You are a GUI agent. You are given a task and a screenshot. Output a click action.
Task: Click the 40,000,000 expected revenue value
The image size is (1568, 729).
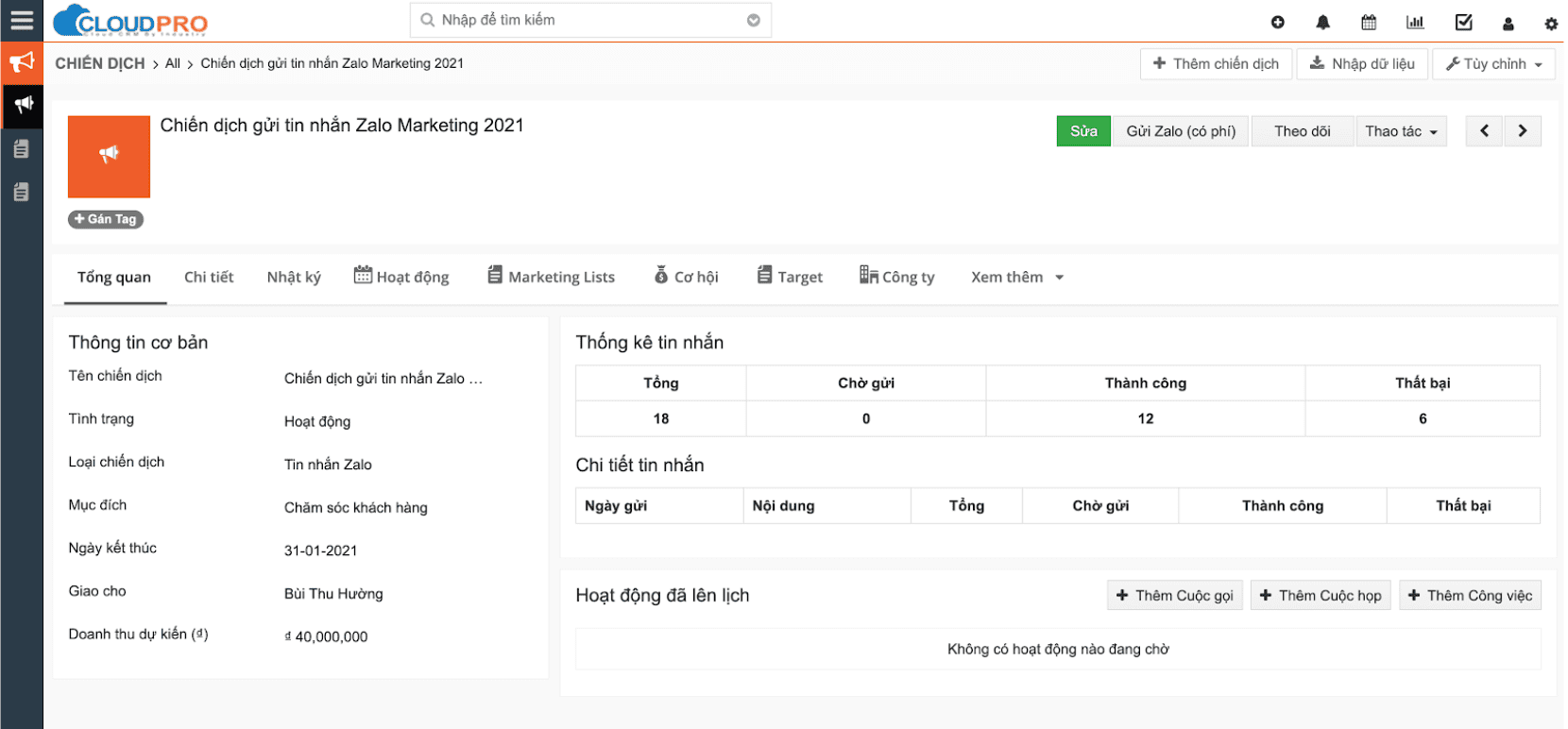tap(326, 636)
